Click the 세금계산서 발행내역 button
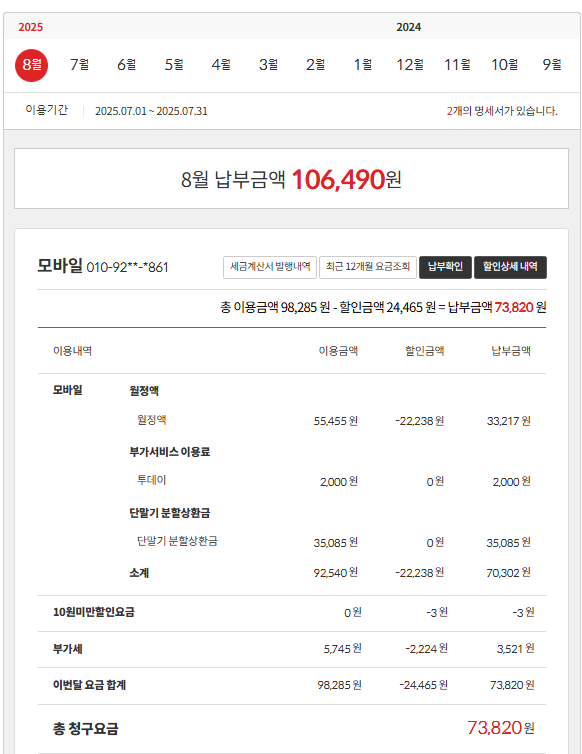Image resolution: width=582 pixels, height=754 pixels. [x=270, y=267]
